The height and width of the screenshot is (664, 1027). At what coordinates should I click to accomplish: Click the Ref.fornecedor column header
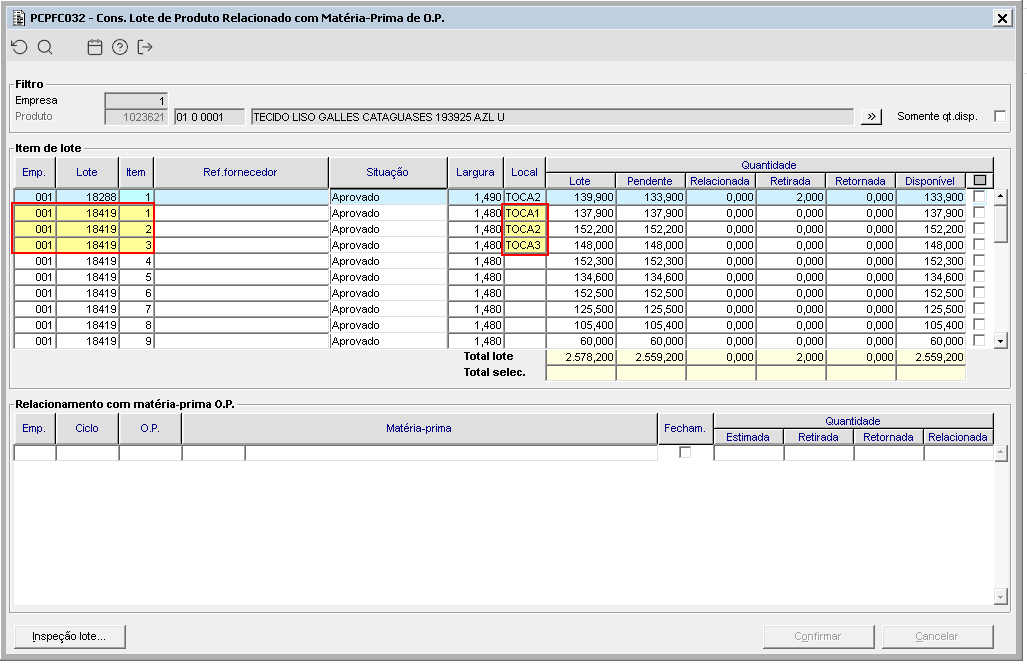point(240,172)
